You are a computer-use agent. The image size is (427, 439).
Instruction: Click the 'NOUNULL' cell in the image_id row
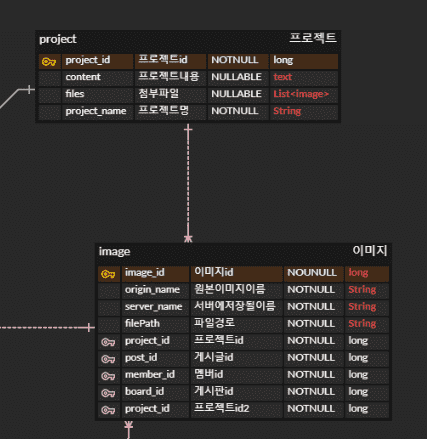pos(314,274)
